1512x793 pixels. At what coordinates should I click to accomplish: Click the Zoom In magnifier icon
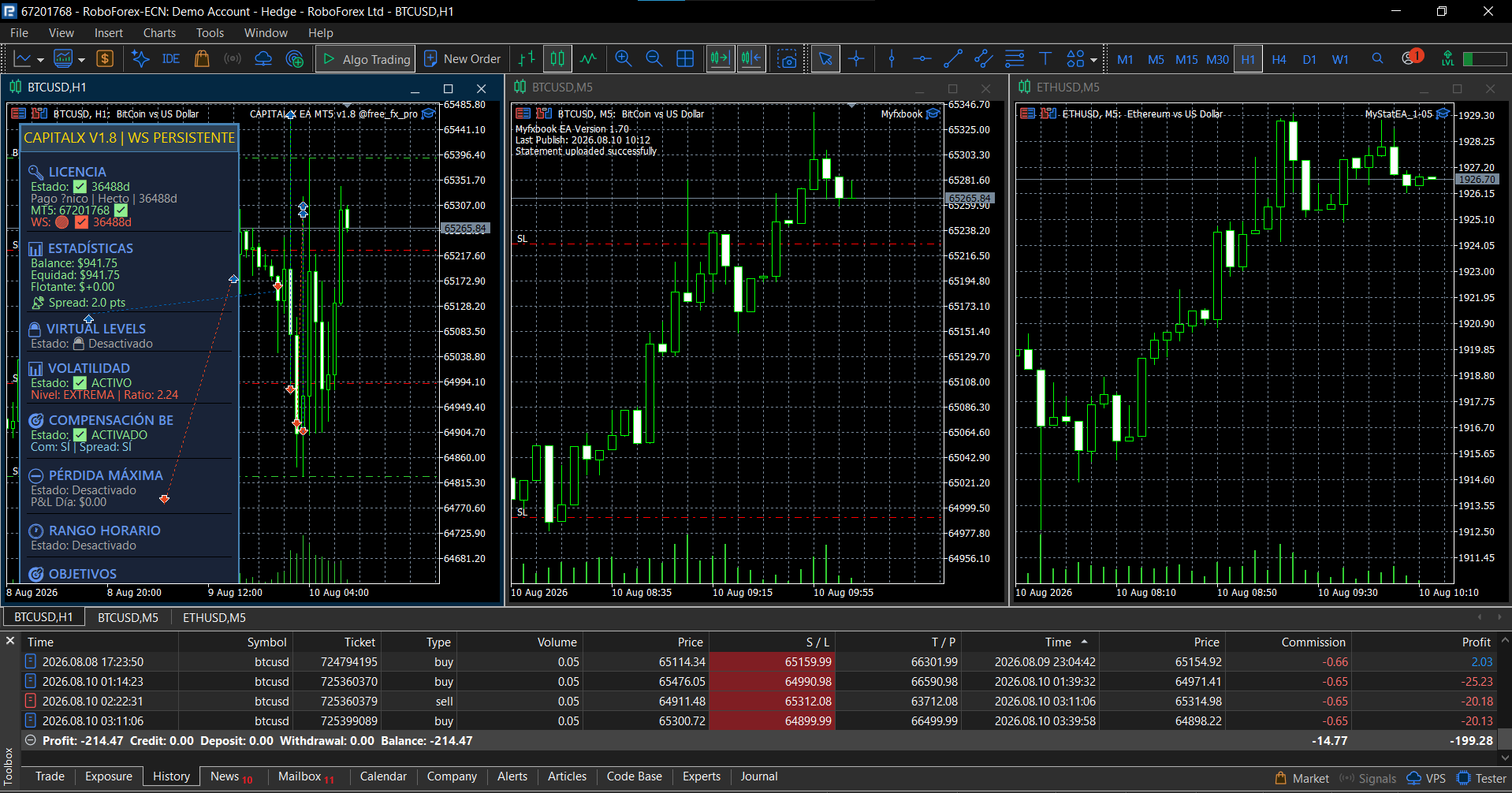click(623, 59)
